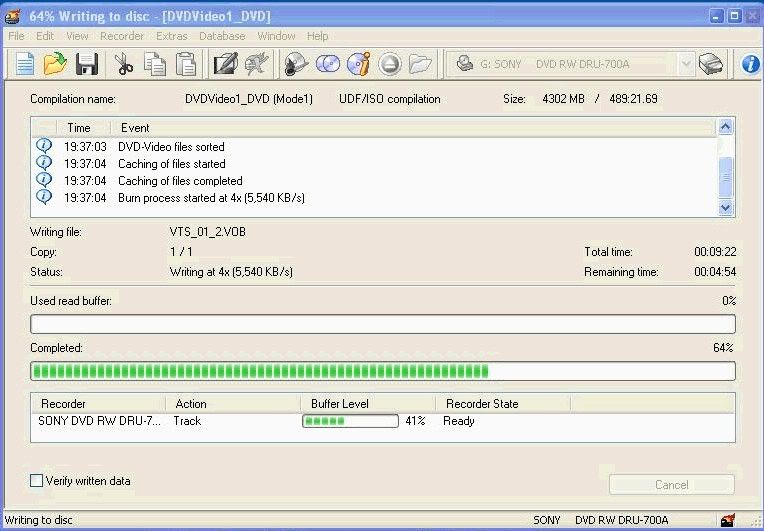The height and width of the screenshot is (531, 764).
Task: Click the Save floppy disk icon
Action: [x=86, y=64]
